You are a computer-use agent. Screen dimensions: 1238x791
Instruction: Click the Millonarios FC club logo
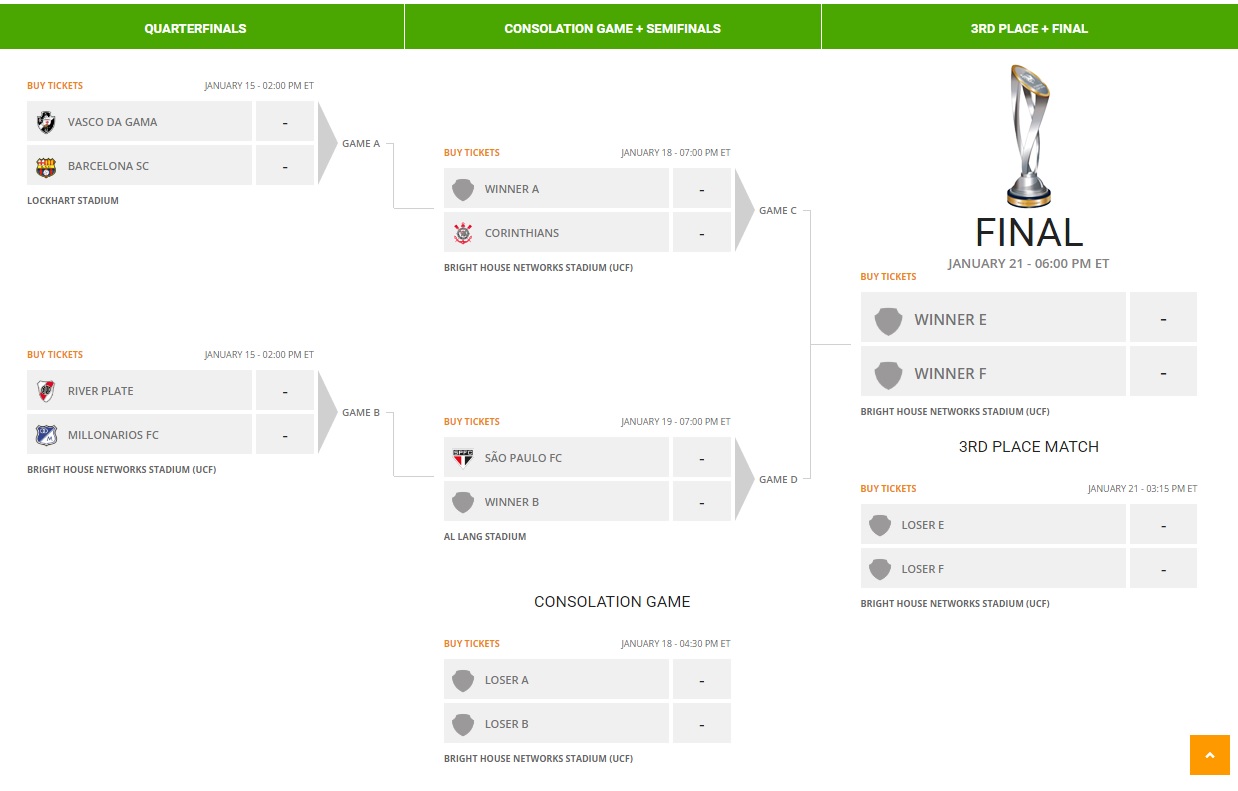[x=46, y=435]
